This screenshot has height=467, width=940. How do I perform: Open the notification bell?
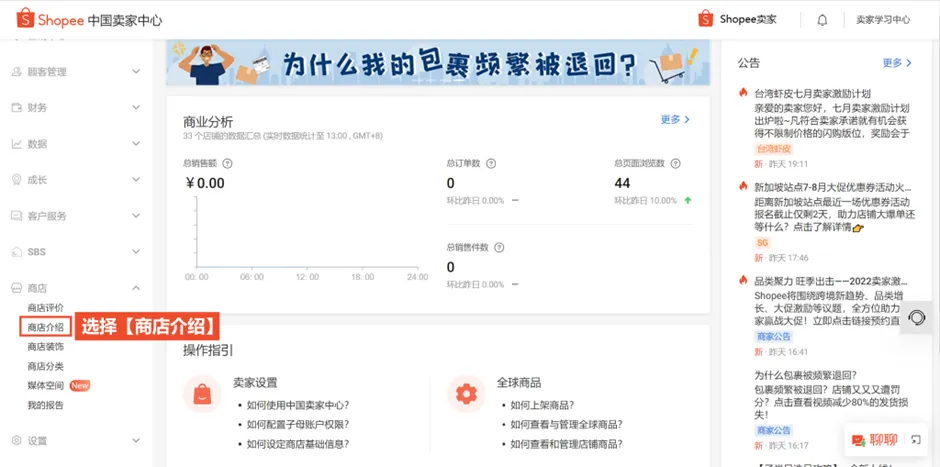pyautogui.click(x=822, y=20)
